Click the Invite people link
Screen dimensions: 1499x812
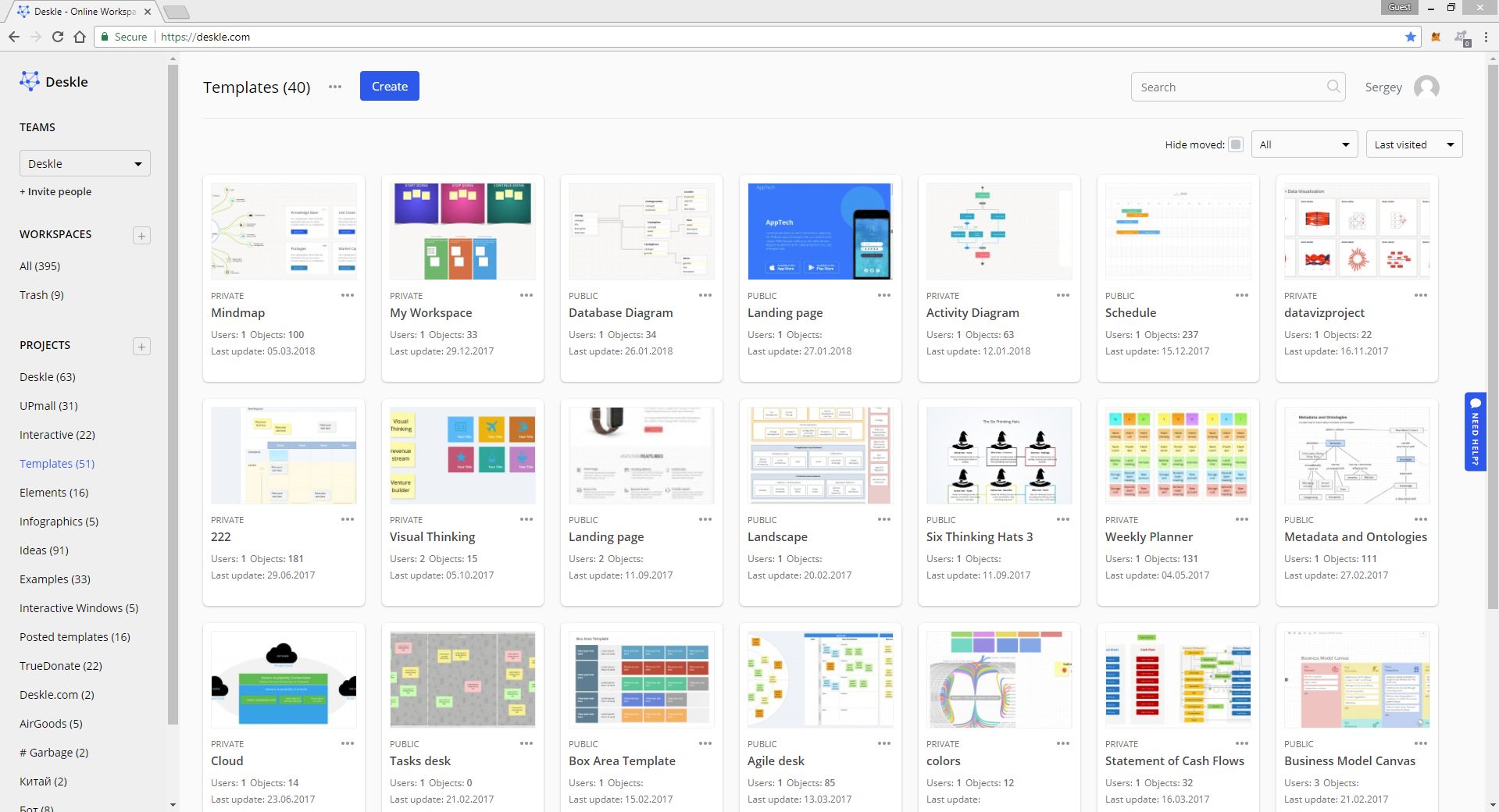55,191
